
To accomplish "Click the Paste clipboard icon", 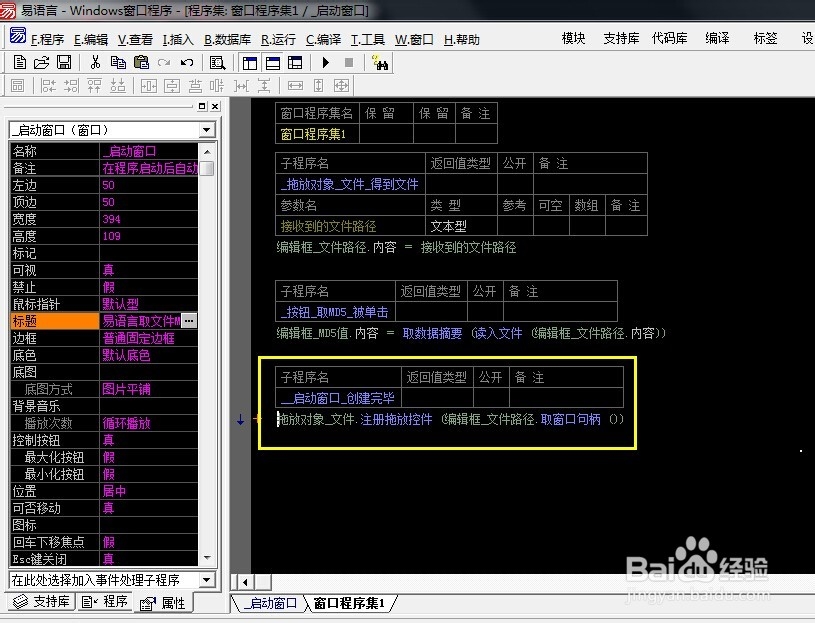I will click(141, 63).
